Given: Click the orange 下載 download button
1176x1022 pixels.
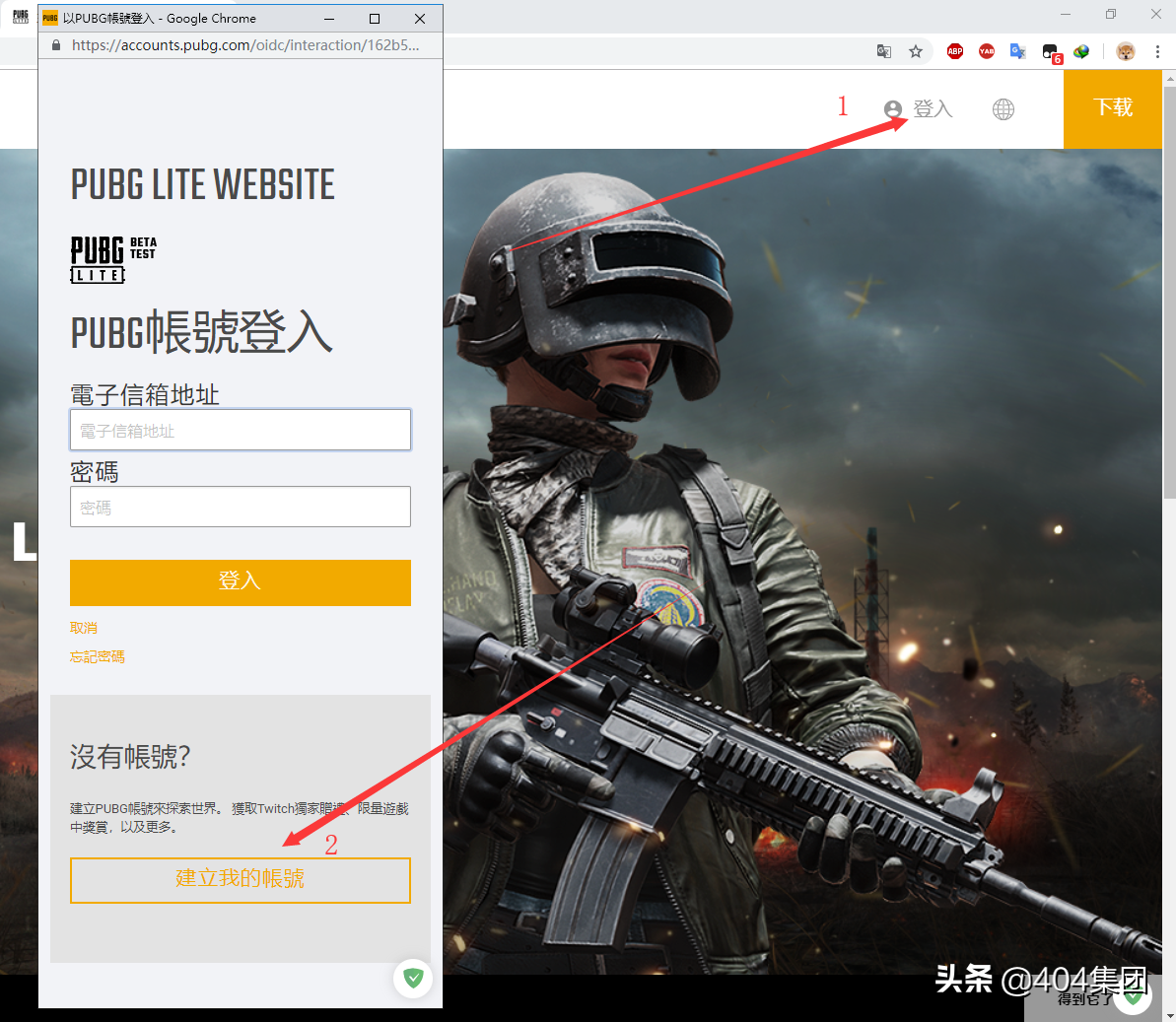Looking at the screenshot, I should [x=1112, y=108].
